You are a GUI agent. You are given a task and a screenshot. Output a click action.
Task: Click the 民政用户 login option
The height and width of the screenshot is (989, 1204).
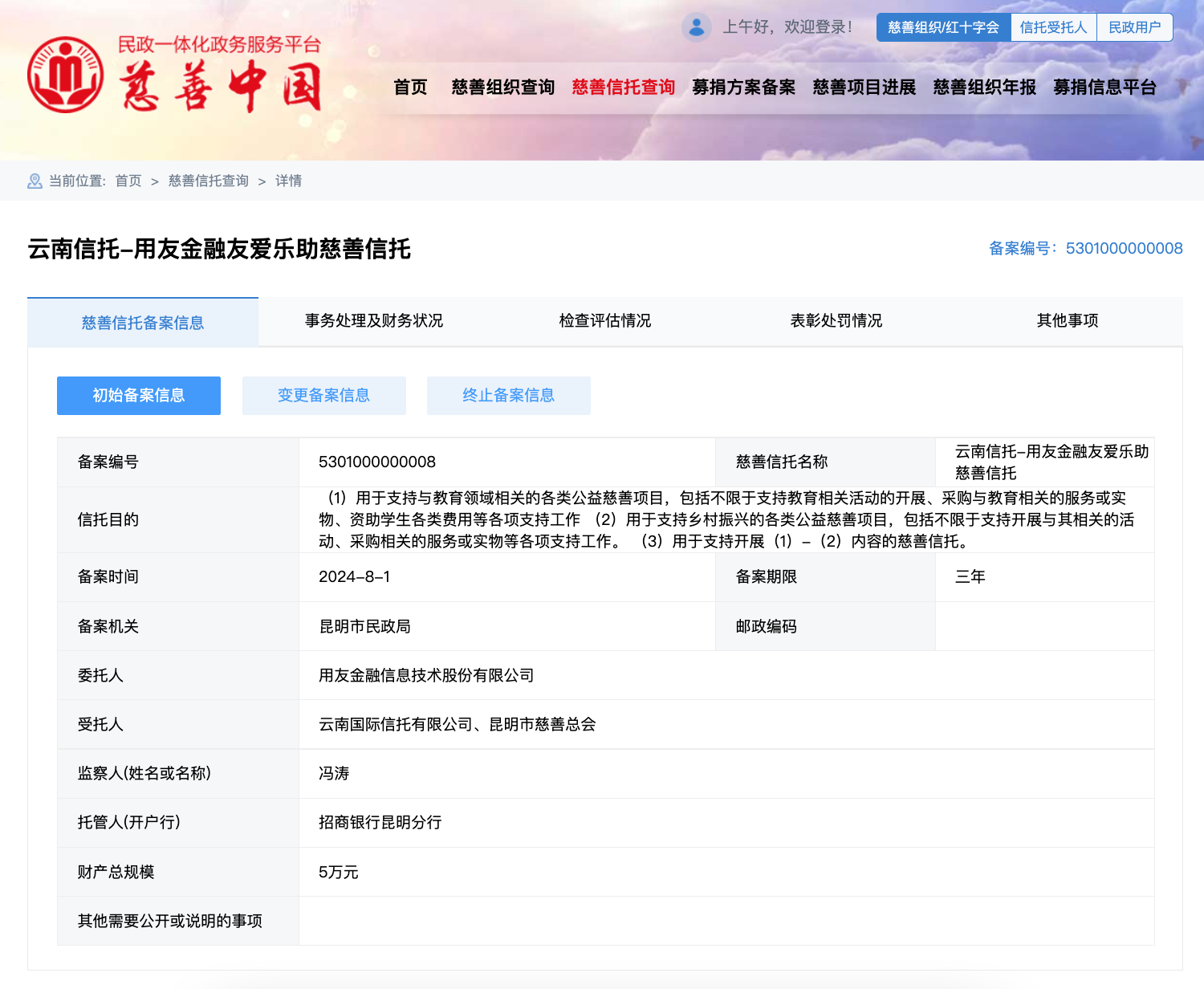pos(1134,27)
